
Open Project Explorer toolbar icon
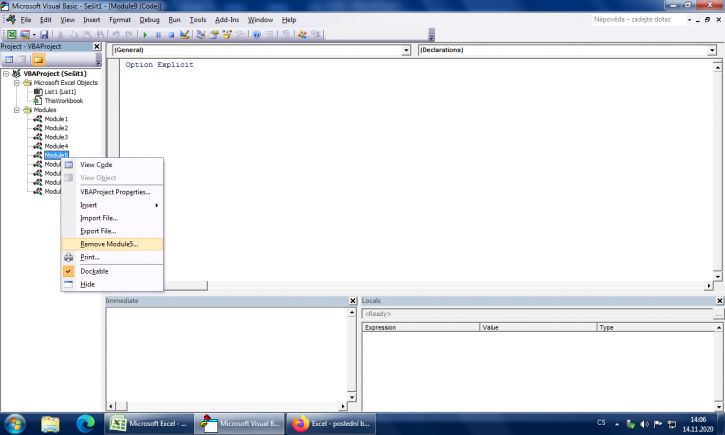pos(201,34)
